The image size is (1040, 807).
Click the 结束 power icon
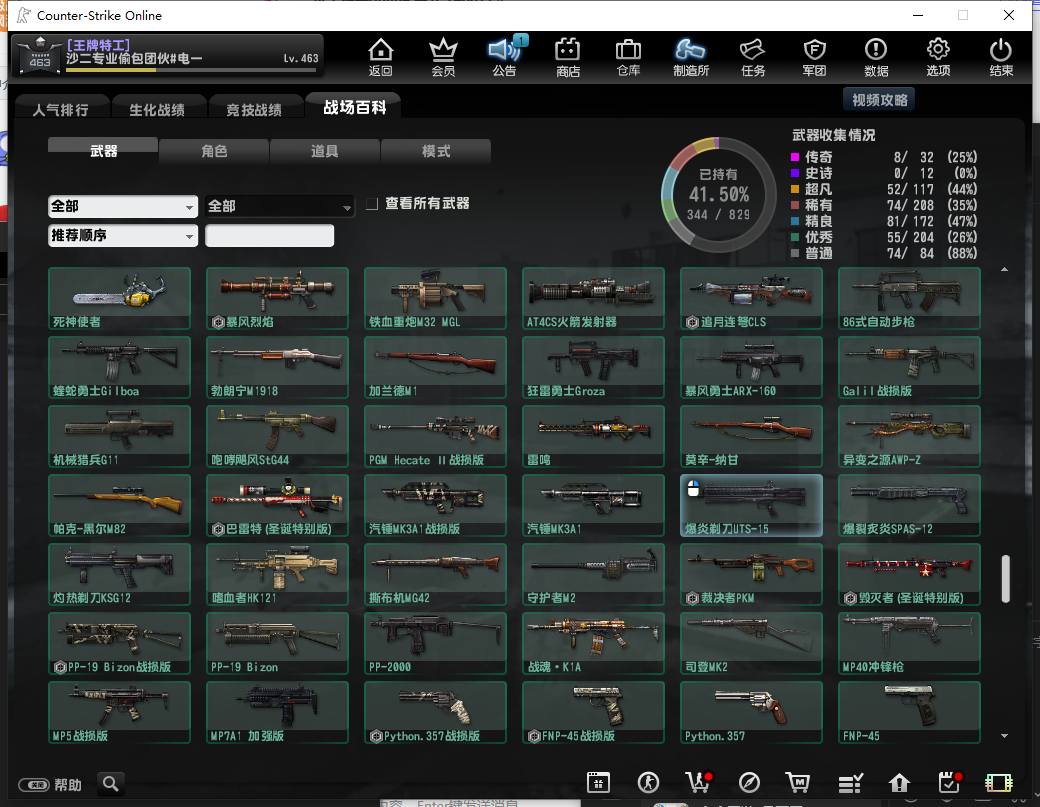tap(1000, 56)
